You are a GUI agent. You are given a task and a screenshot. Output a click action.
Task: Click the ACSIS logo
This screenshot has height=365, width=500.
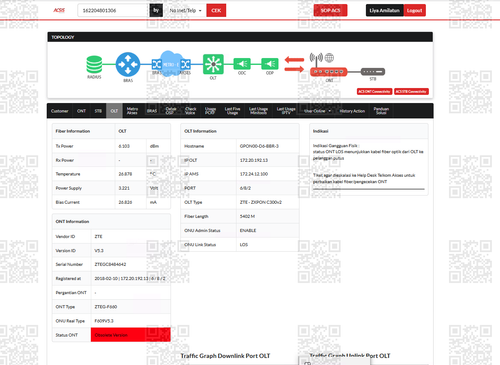tap(59, 10)
